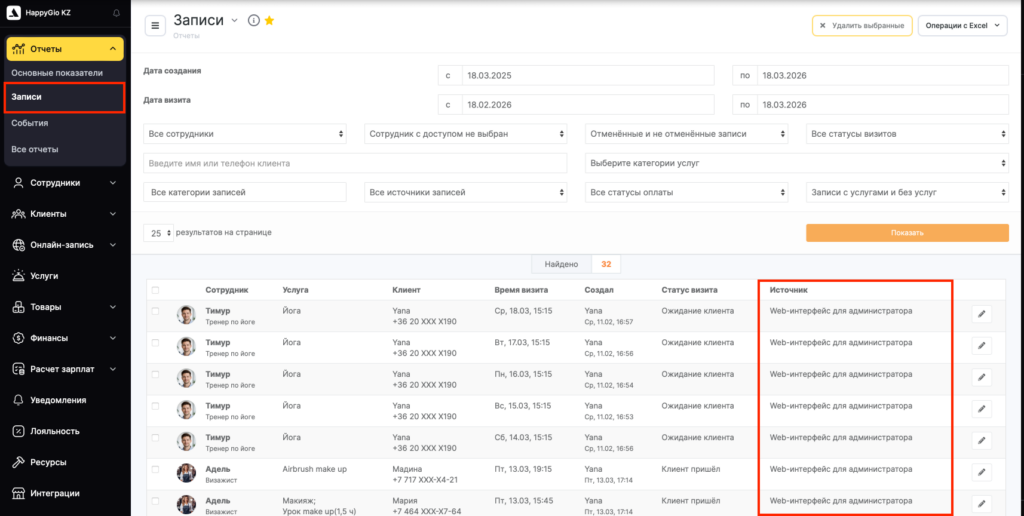Viewport: 1024px width, 516px height.
Task: Open the Лояльность sidebar section
Action: click(47, 431)
